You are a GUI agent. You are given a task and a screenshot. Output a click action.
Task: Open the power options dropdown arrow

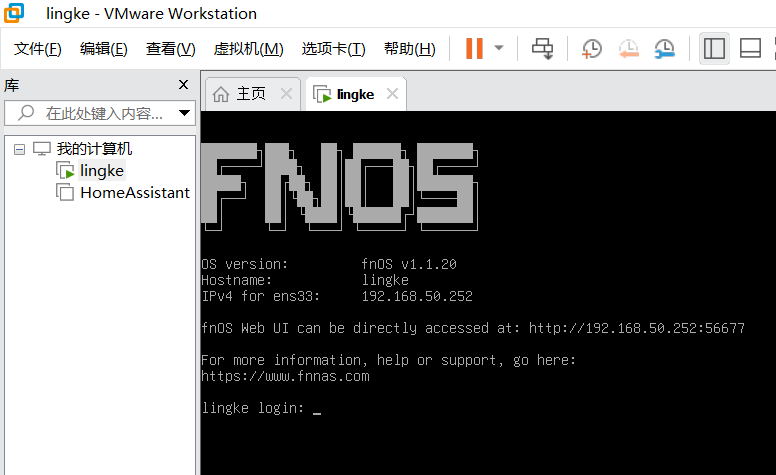499,48
